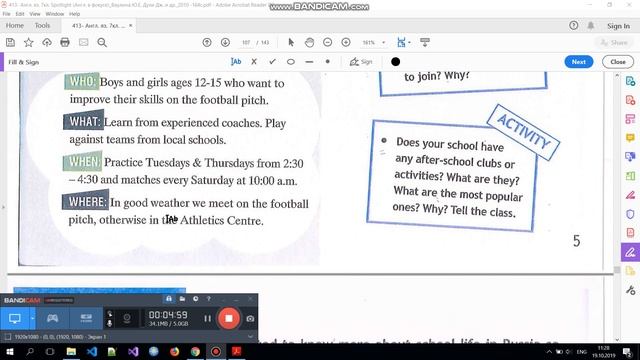640x360 pixels.
Task: Go to the previous page arrow
Action: click(x=207, y=42)
